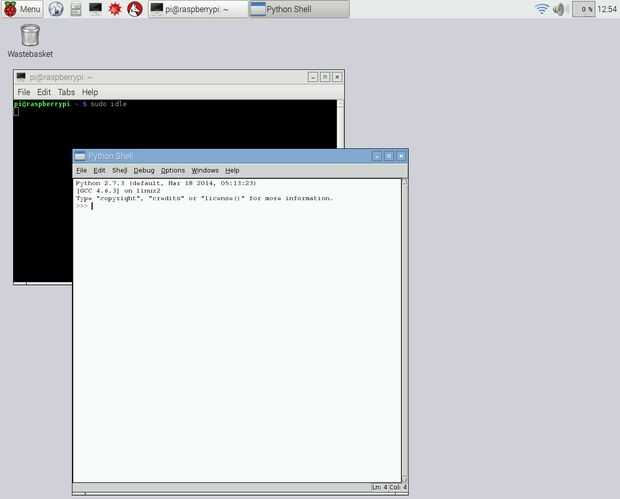Click the clock showing 12:54
Screen dimensions: 620x499
click(607, 9)
